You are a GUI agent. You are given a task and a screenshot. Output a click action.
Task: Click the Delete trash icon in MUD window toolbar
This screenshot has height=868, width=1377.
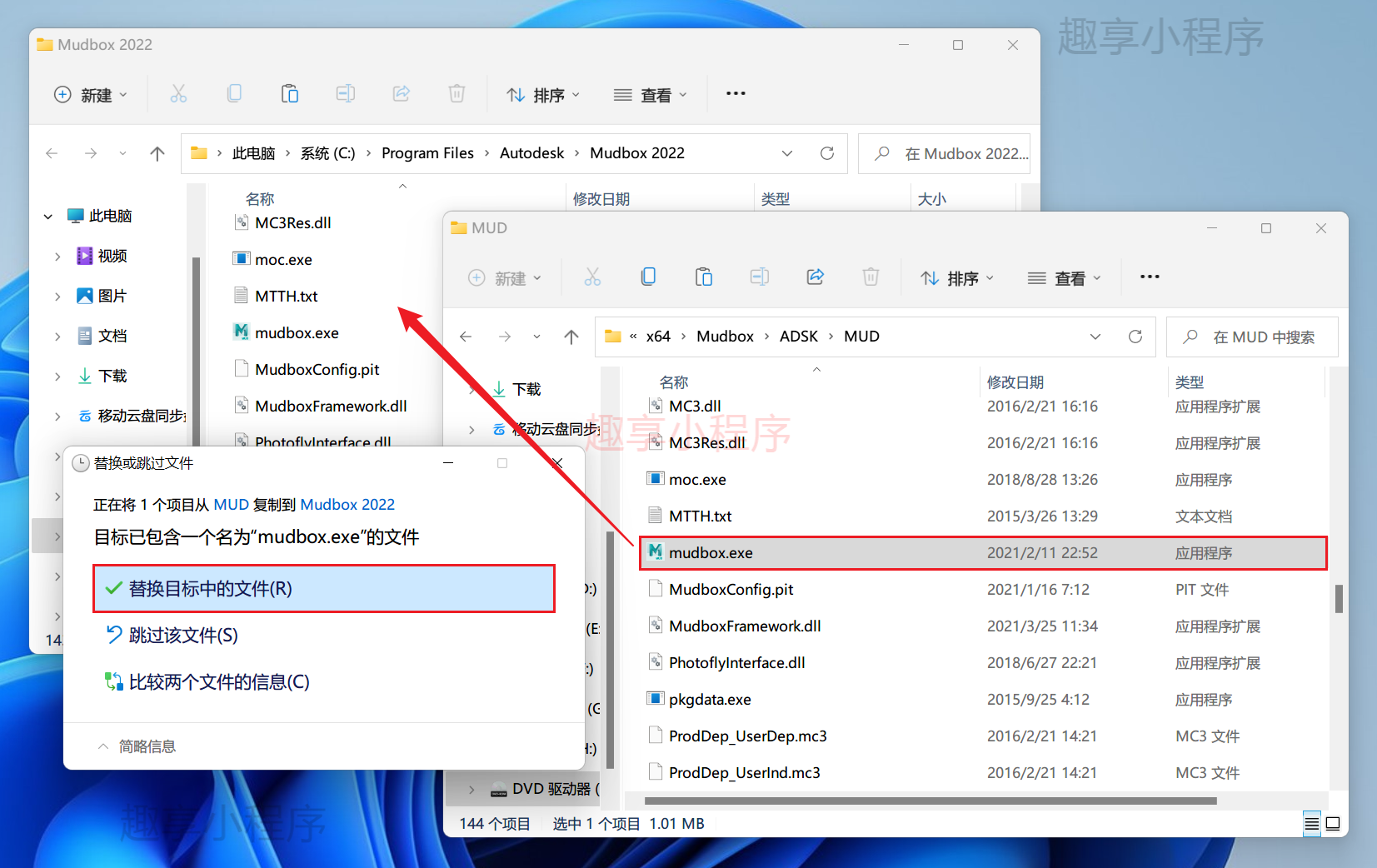[x=871, y=277]
